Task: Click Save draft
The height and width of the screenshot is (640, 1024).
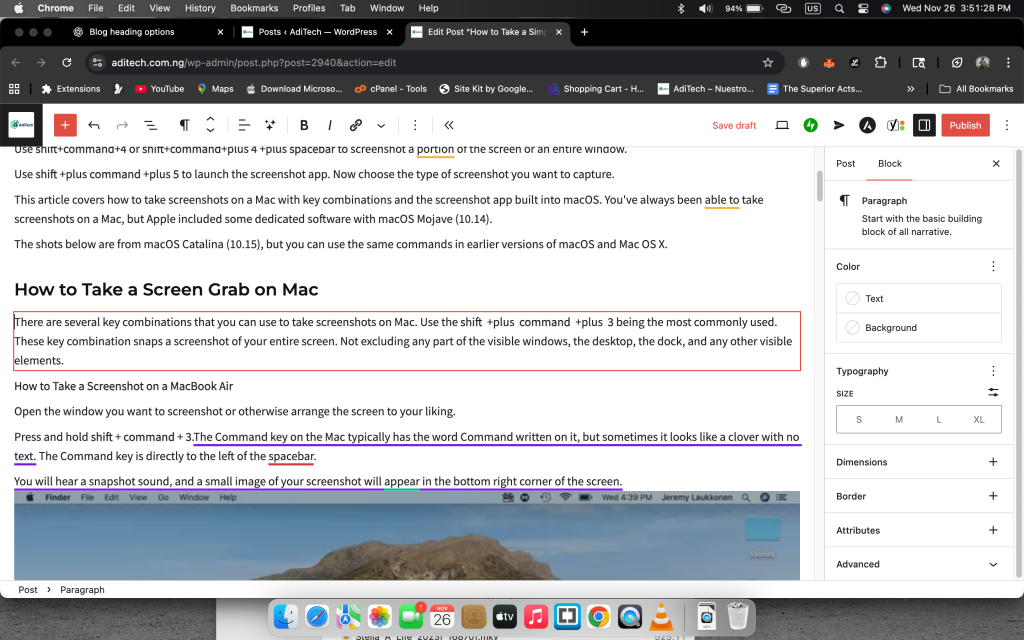Action: click(x=734, y=125)
